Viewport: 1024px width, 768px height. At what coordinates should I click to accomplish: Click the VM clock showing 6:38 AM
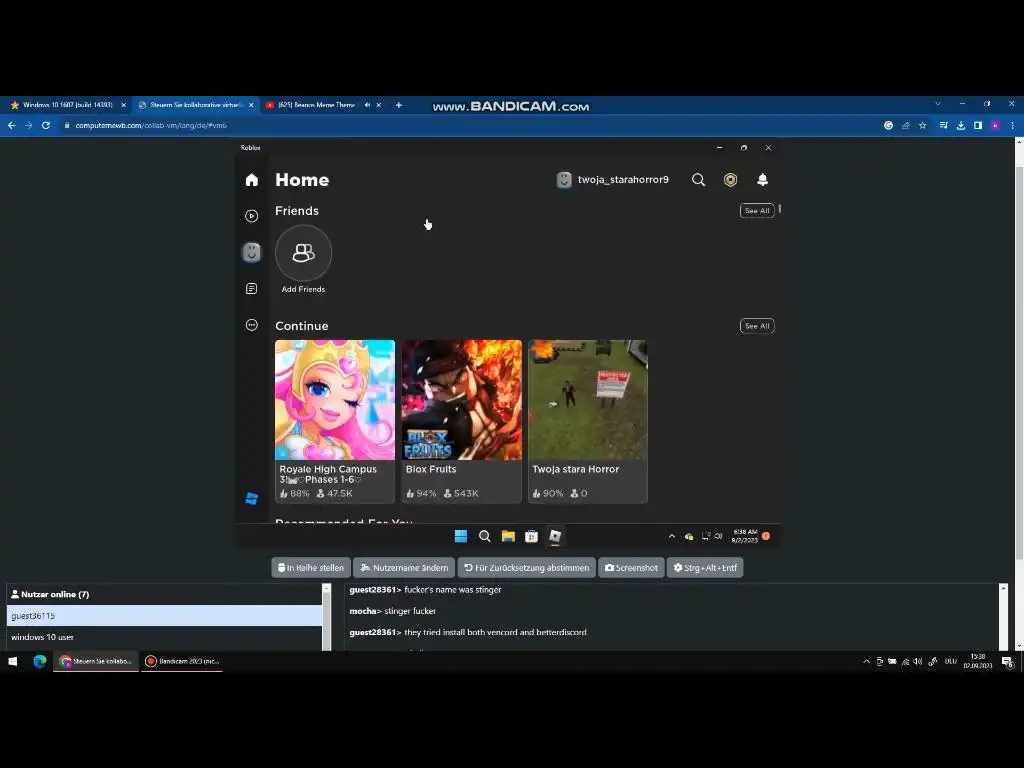744,536
